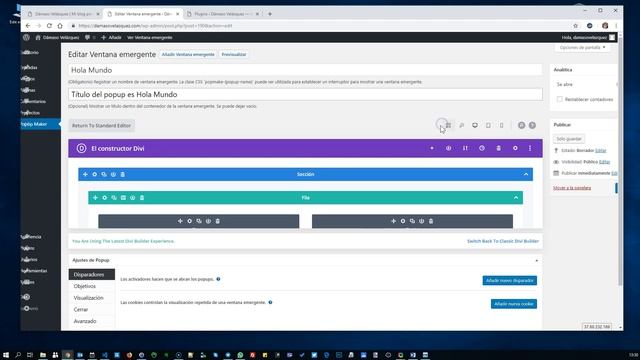Duplicate the Sección with its copy icon

[x=104, y=174]
